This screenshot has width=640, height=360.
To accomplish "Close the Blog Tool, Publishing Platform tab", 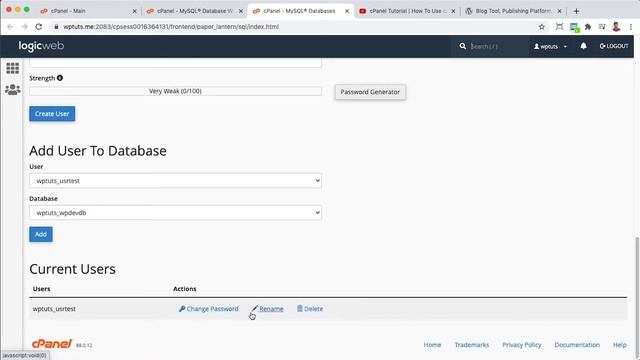I will pyautogui.click(x=559, y=11).
